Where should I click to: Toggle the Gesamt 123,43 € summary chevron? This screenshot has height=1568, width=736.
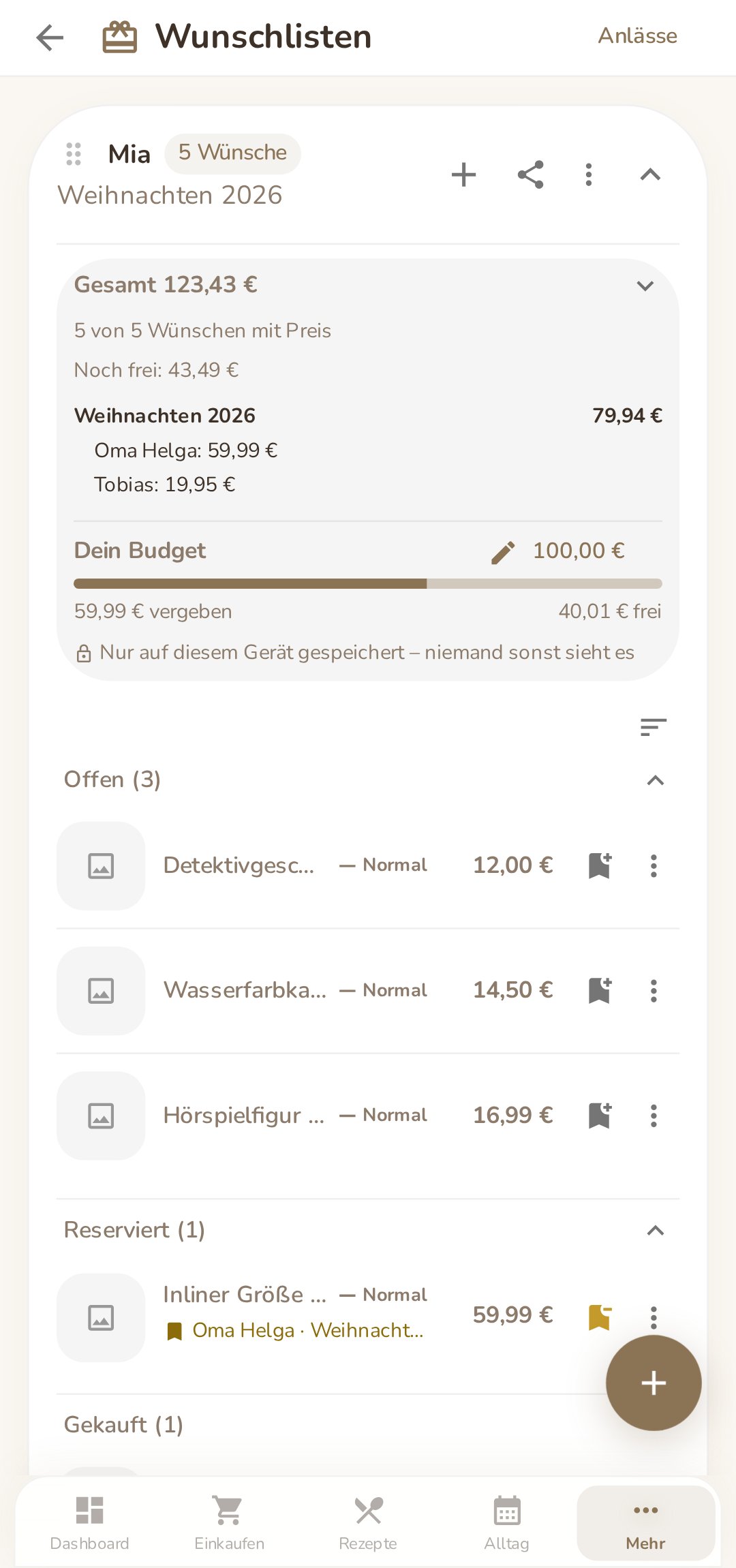coord(645,286)
